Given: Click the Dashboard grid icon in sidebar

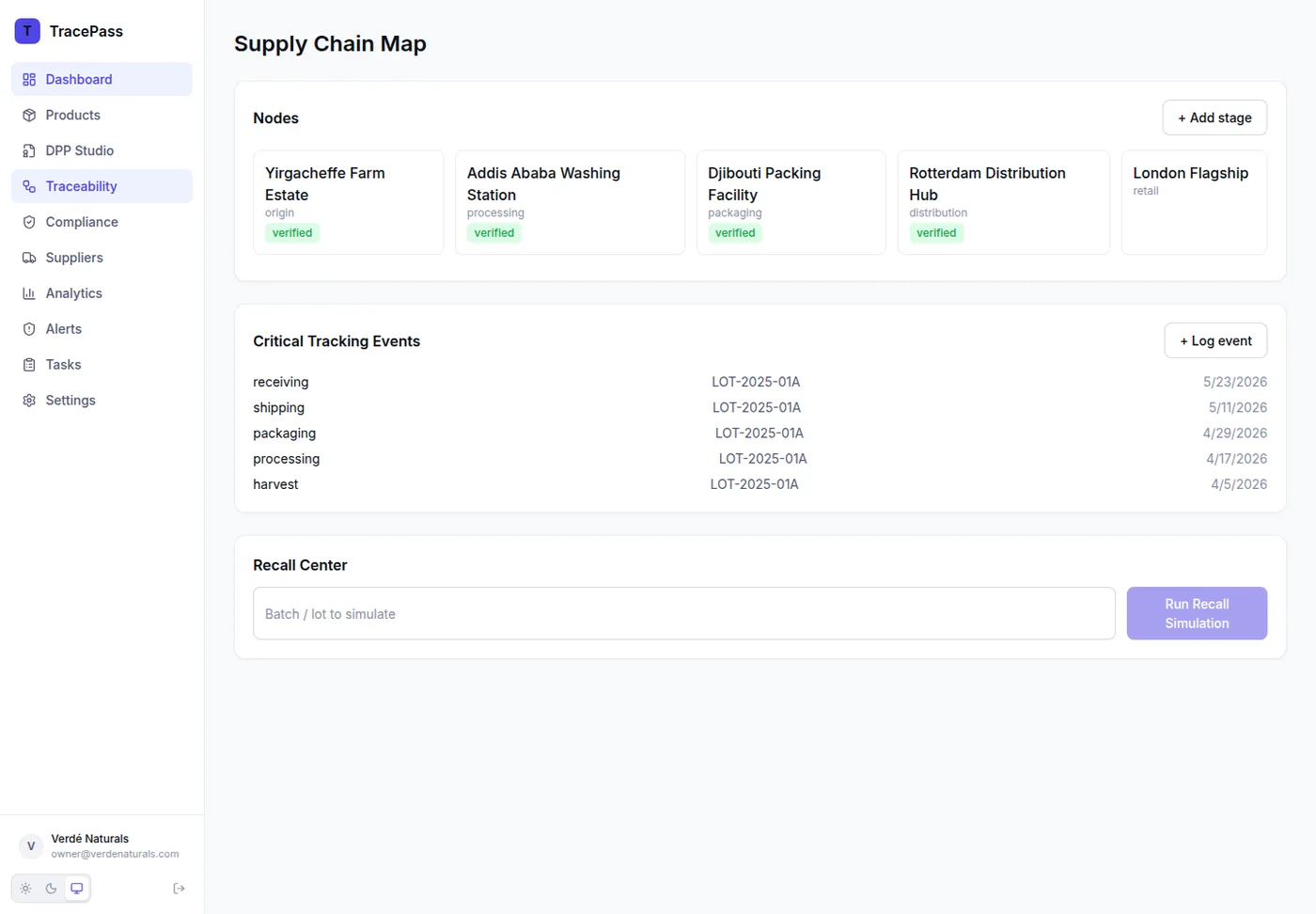Looking at the screenshot, I should click(x=29, y=80).
